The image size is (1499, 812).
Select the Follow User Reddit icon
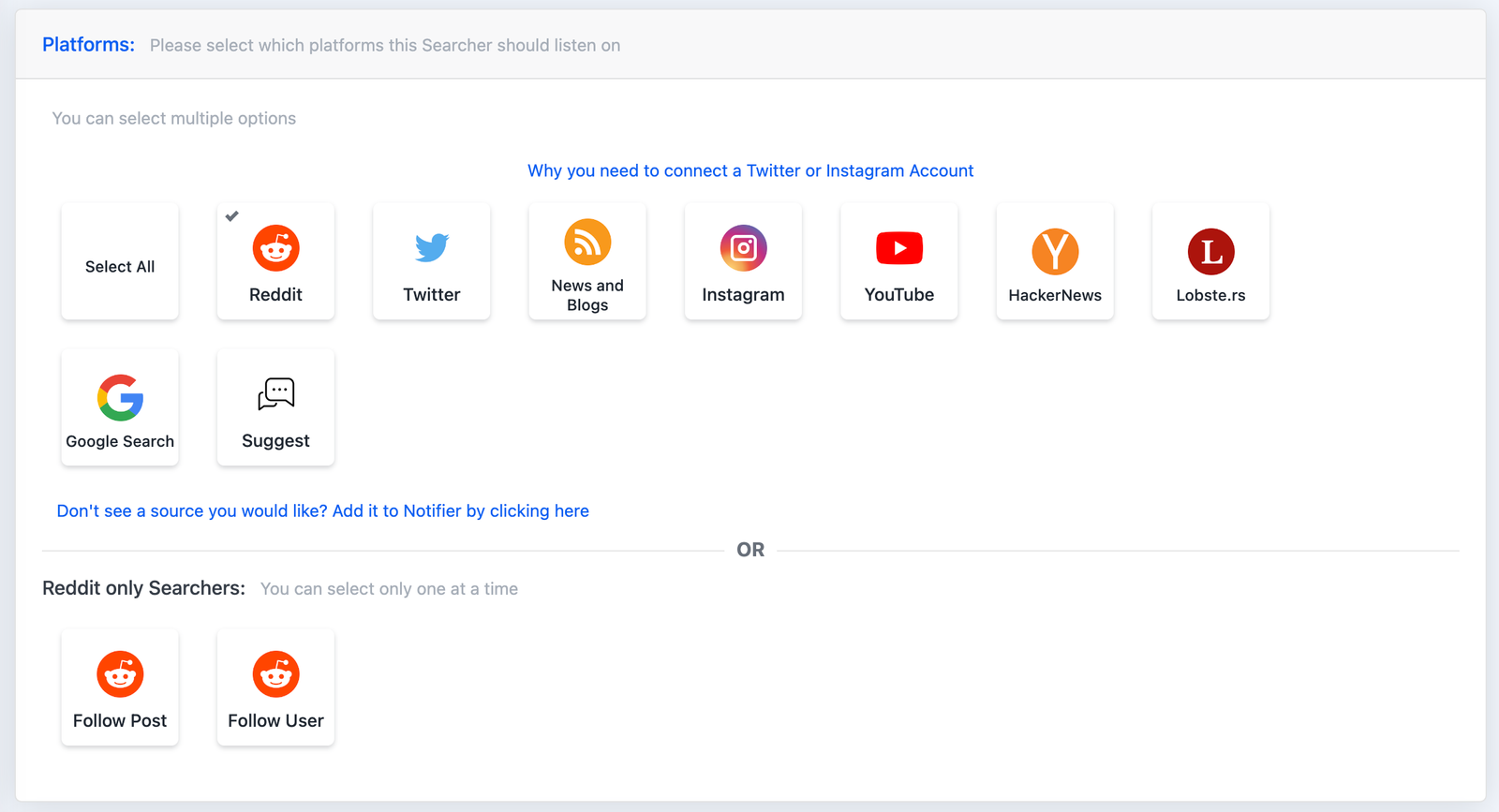click(x=275, y=674)
